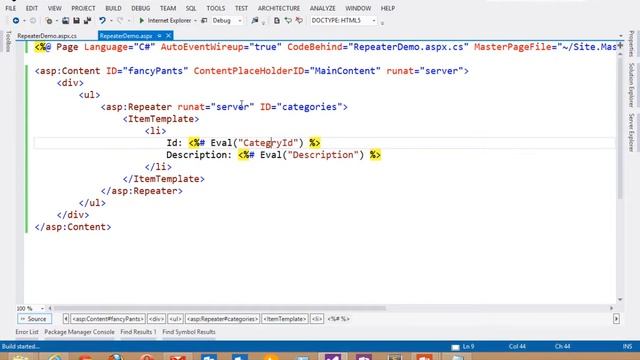The height and width of the screenshot is (360, 640).
Task: Open the Find Symbol Results tab
Action: 189,332
